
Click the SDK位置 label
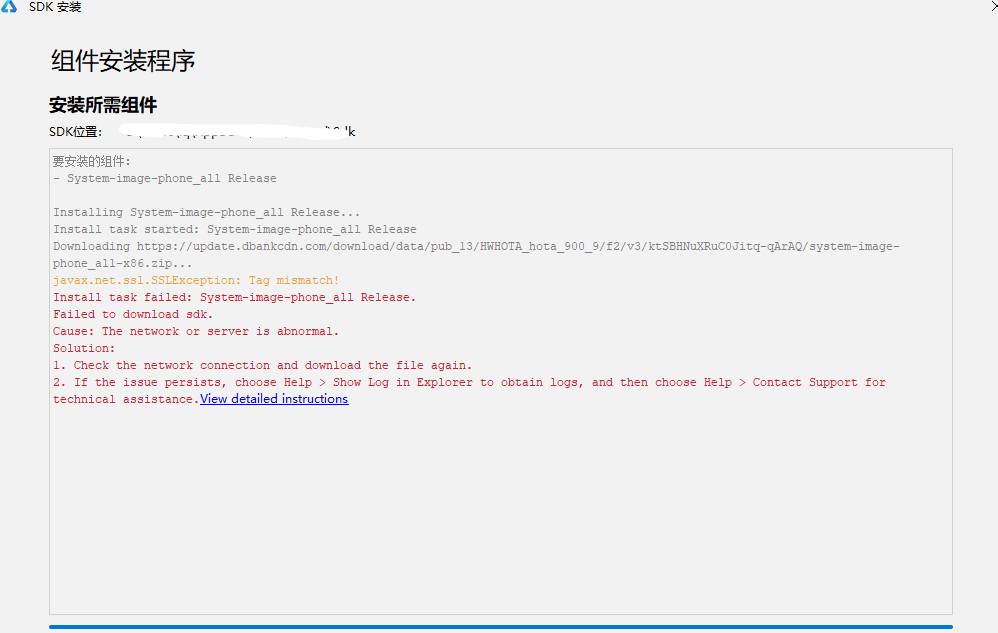click(75, 132)
